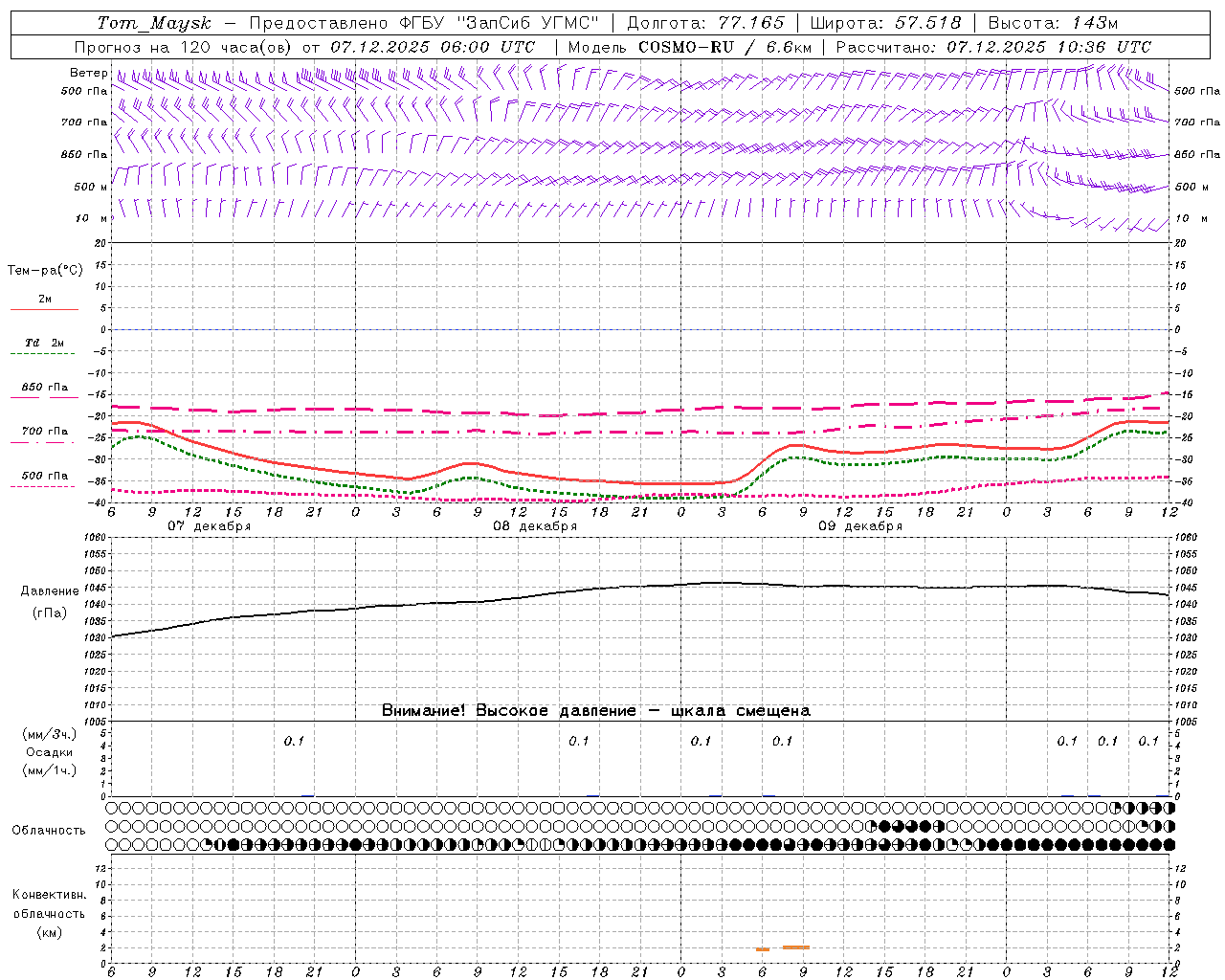Click the right "850 гПа" wind level label

pyautogui.click(x=1197, y=154)
